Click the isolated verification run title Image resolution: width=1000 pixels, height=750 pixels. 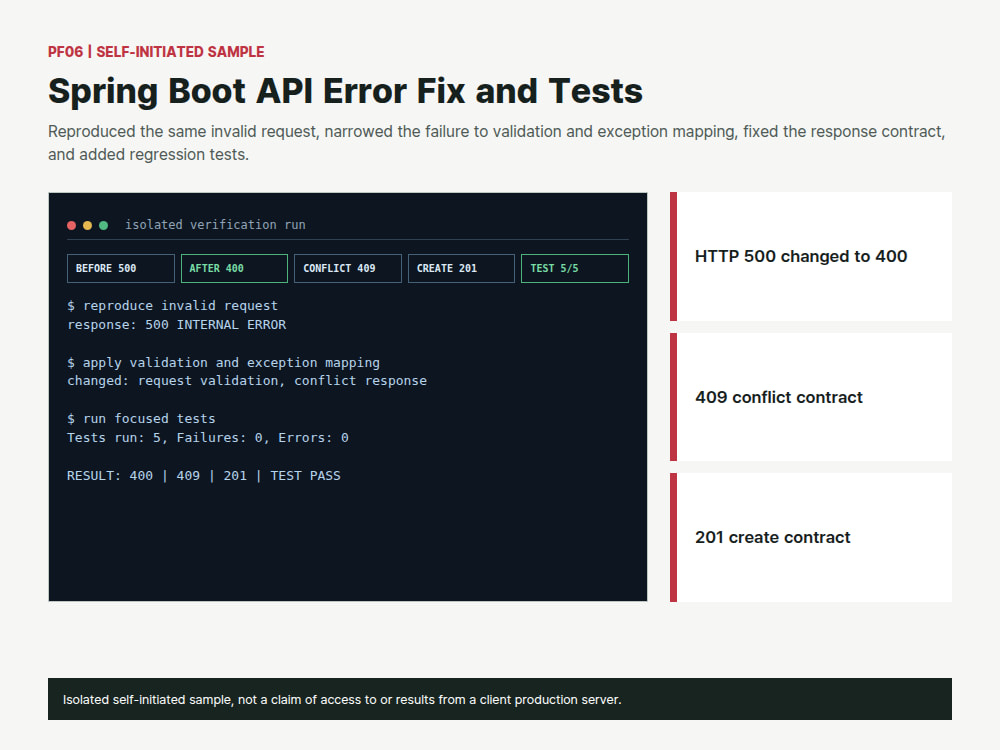[x=215, y=224]
